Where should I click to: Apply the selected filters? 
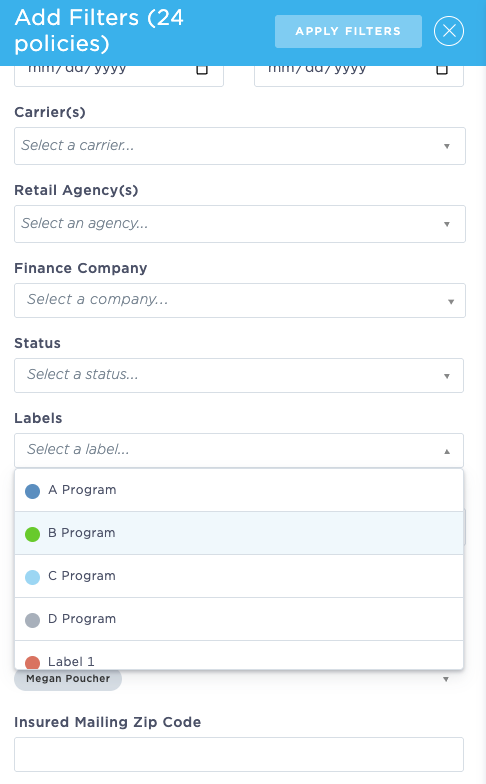coord(348,32)
